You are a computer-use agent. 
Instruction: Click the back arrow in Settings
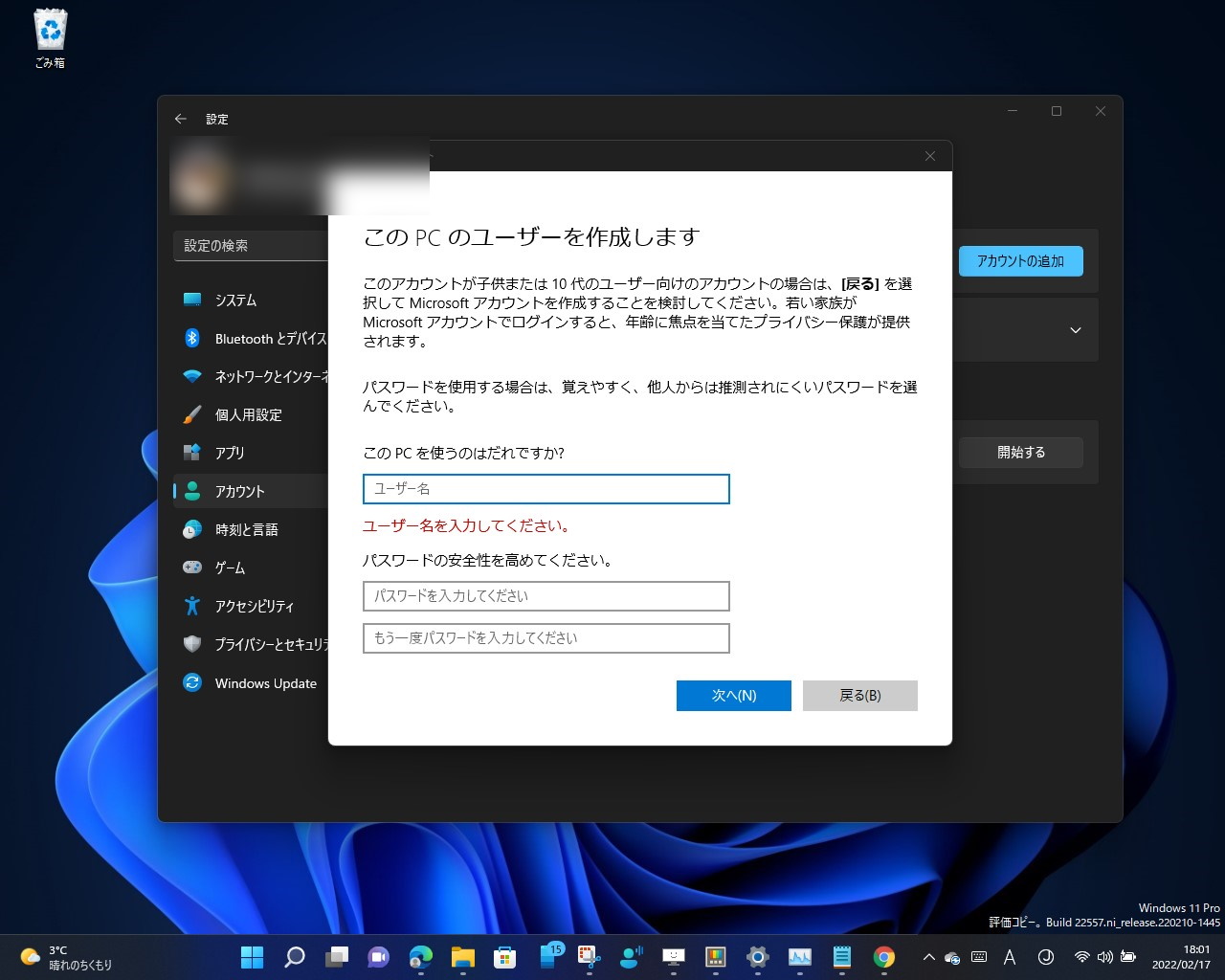181,119
